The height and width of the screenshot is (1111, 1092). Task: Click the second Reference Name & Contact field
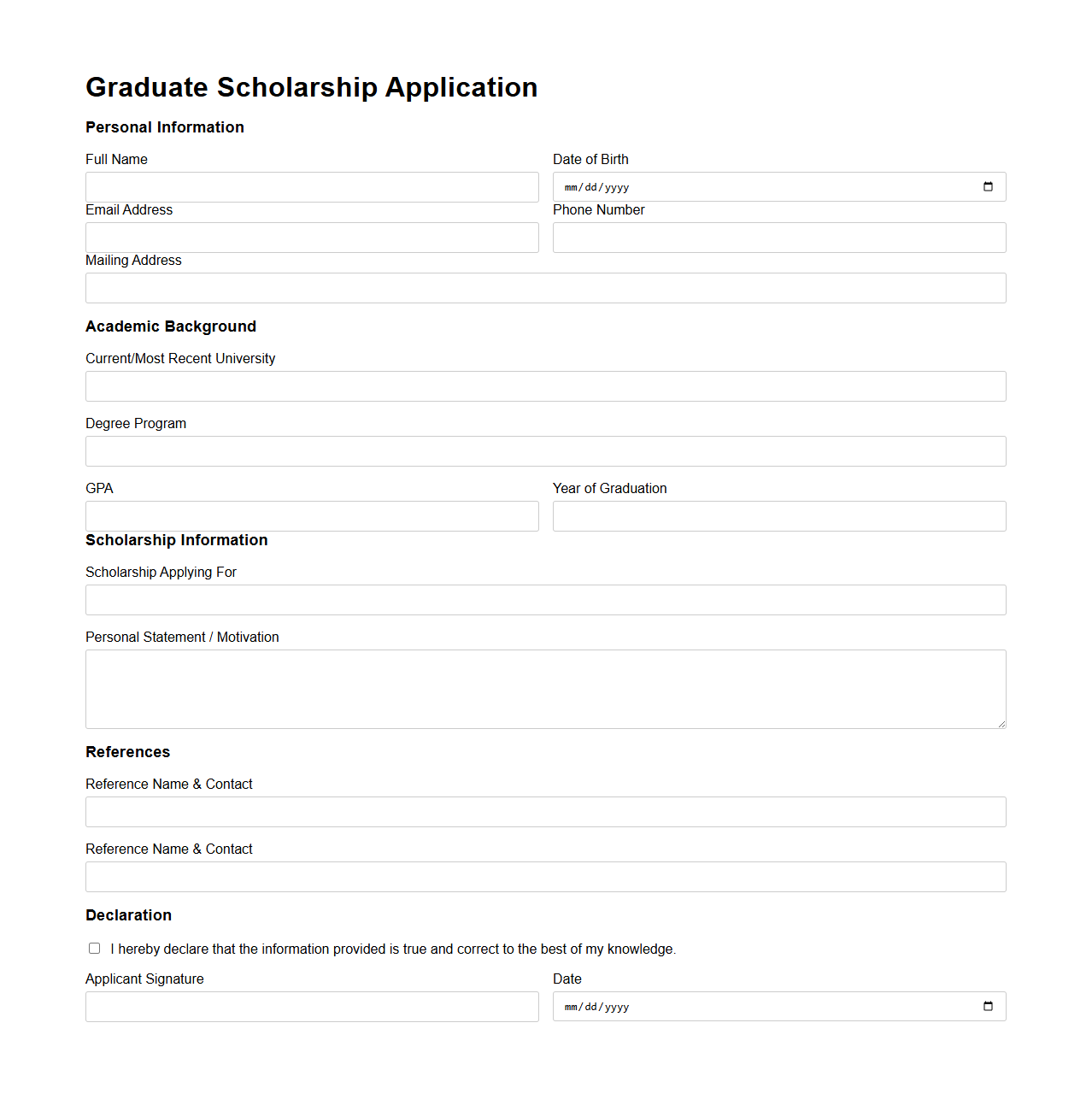[545, 877]
